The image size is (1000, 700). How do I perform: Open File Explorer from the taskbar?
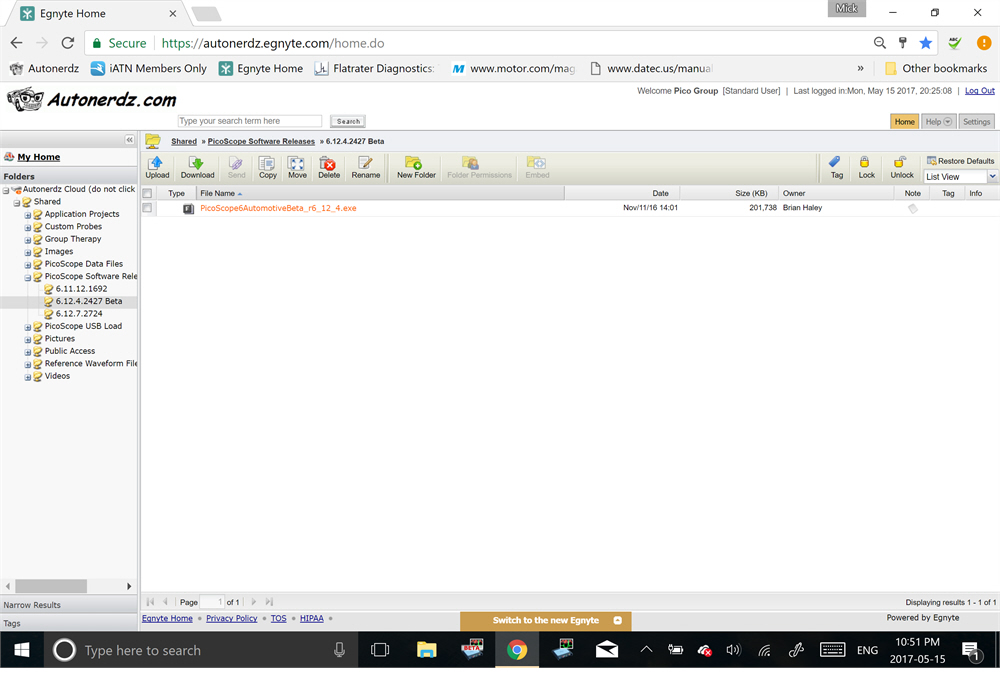tap(426, 650)
